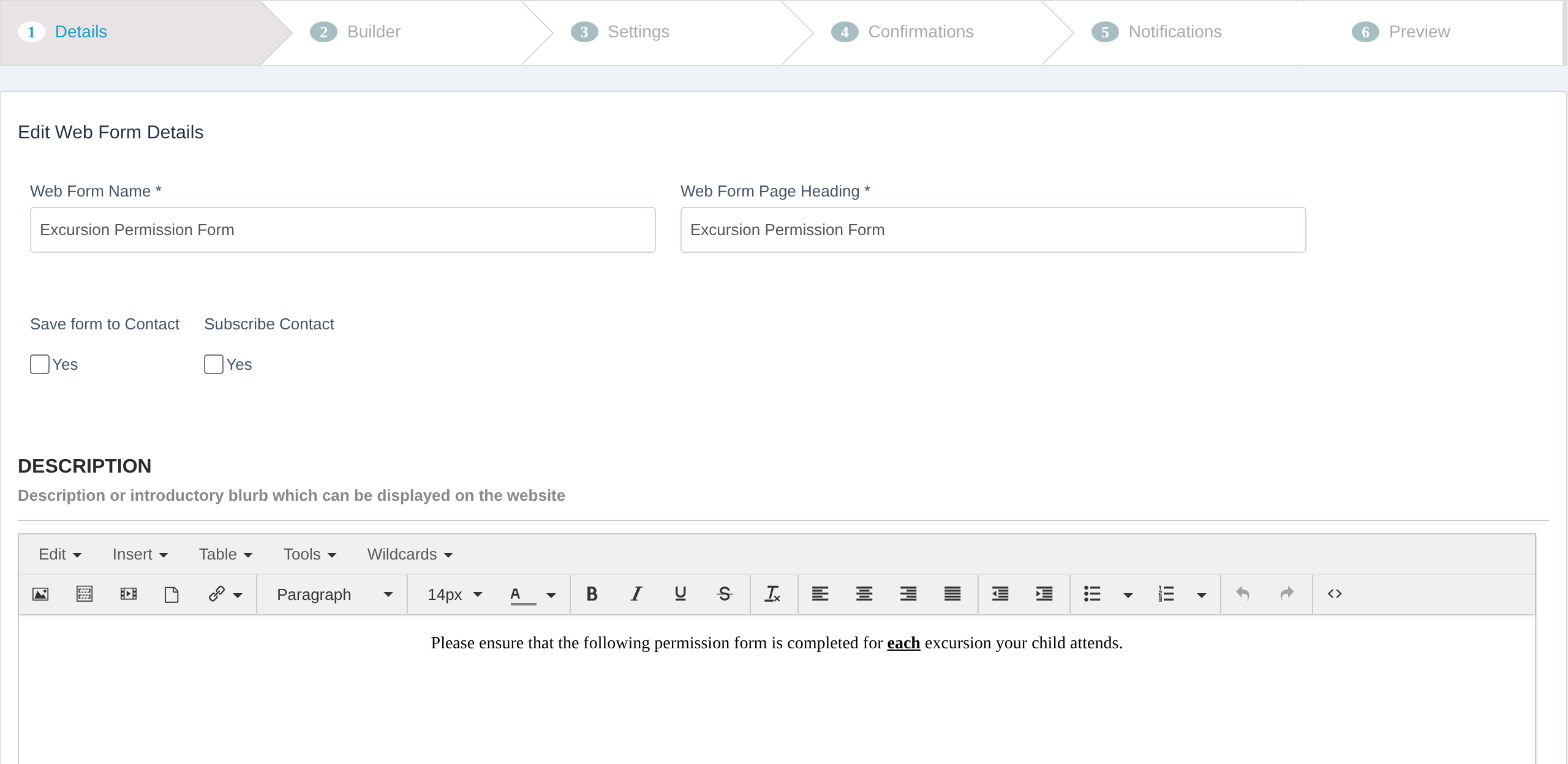Image resolution: width=1568 pixels, height=764 pixels.
Task: Click the document template icon
Action: point(172,594)
